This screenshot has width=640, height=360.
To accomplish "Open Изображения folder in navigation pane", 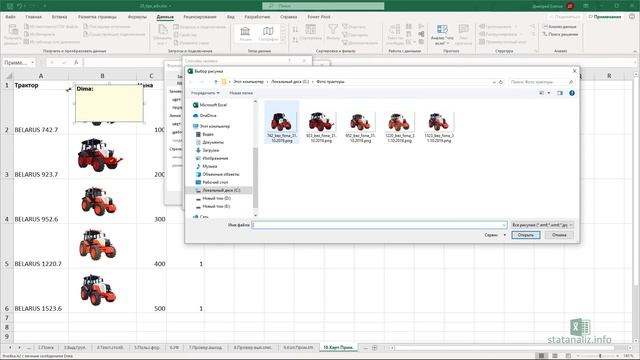I will click(x=211, y=158).
